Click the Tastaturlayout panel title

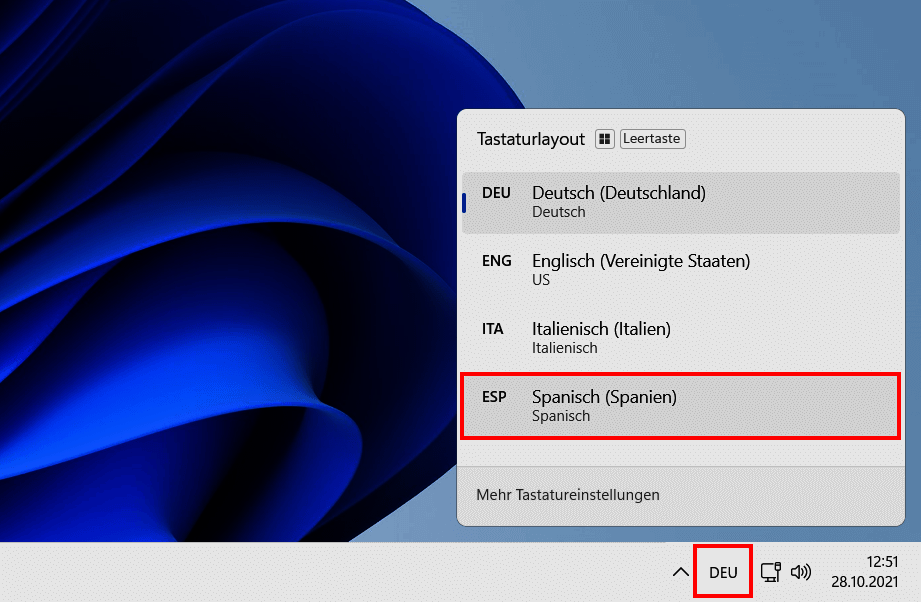[x=531, y=139]
